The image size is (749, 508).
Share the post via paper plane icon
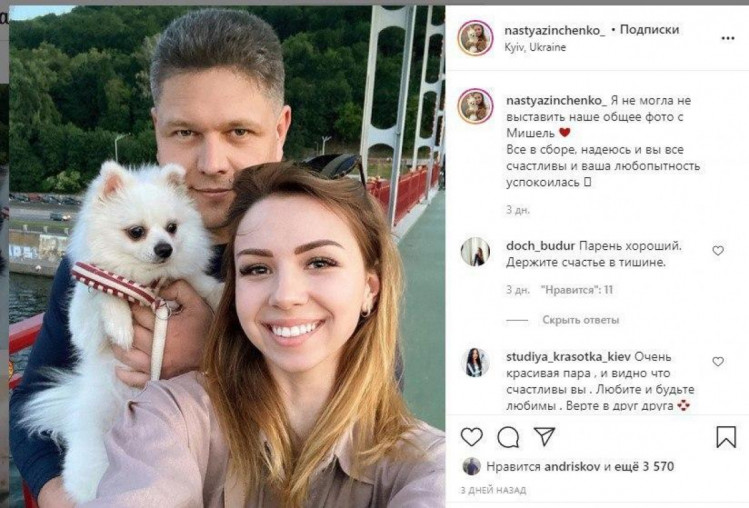(544, 436)
